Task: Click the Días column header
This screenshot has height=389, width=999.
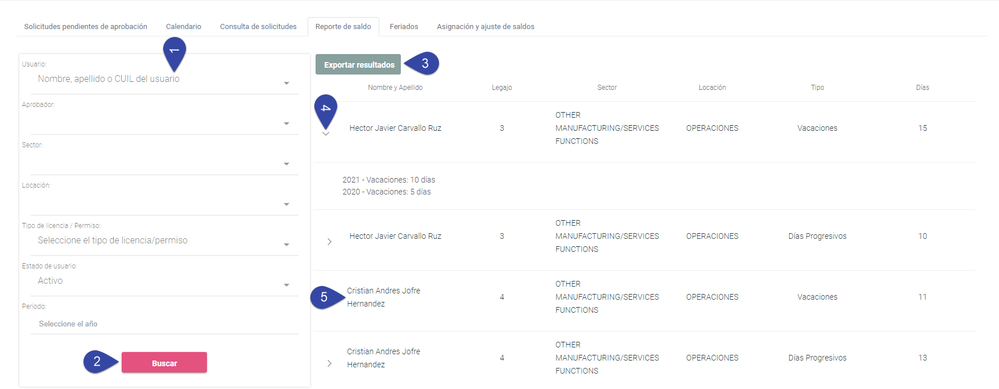Action: tap(923, 88)
